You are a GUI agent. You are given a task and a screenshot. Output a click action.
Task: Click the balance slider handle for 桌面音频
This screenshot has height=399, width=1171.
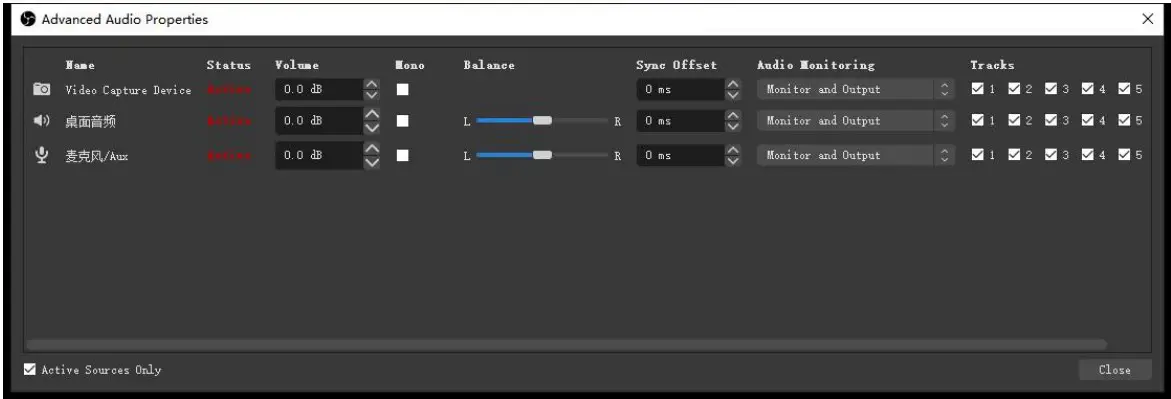click(542, 120)
